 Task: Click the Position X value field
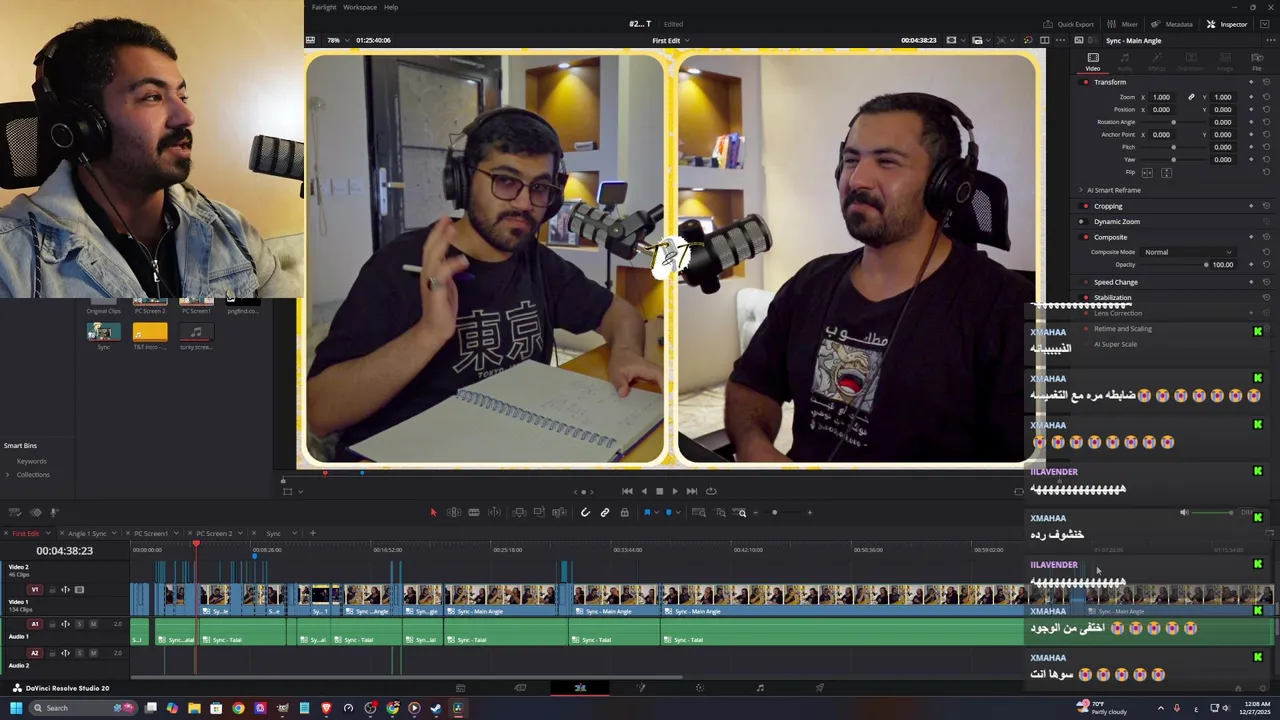1161,109
